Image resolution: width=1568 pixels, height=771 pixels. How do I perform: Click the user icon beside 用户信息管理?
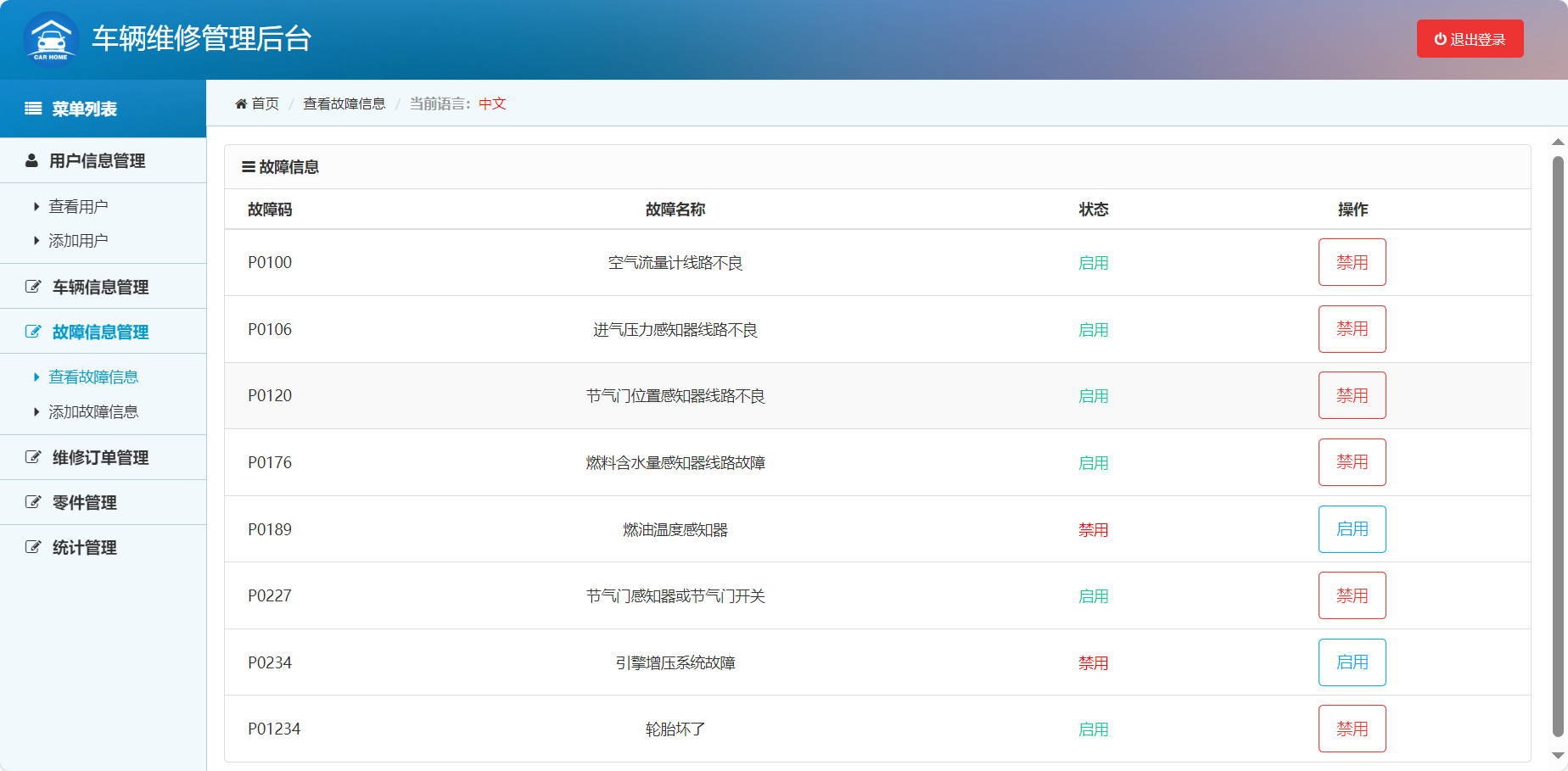click(31, 160)
